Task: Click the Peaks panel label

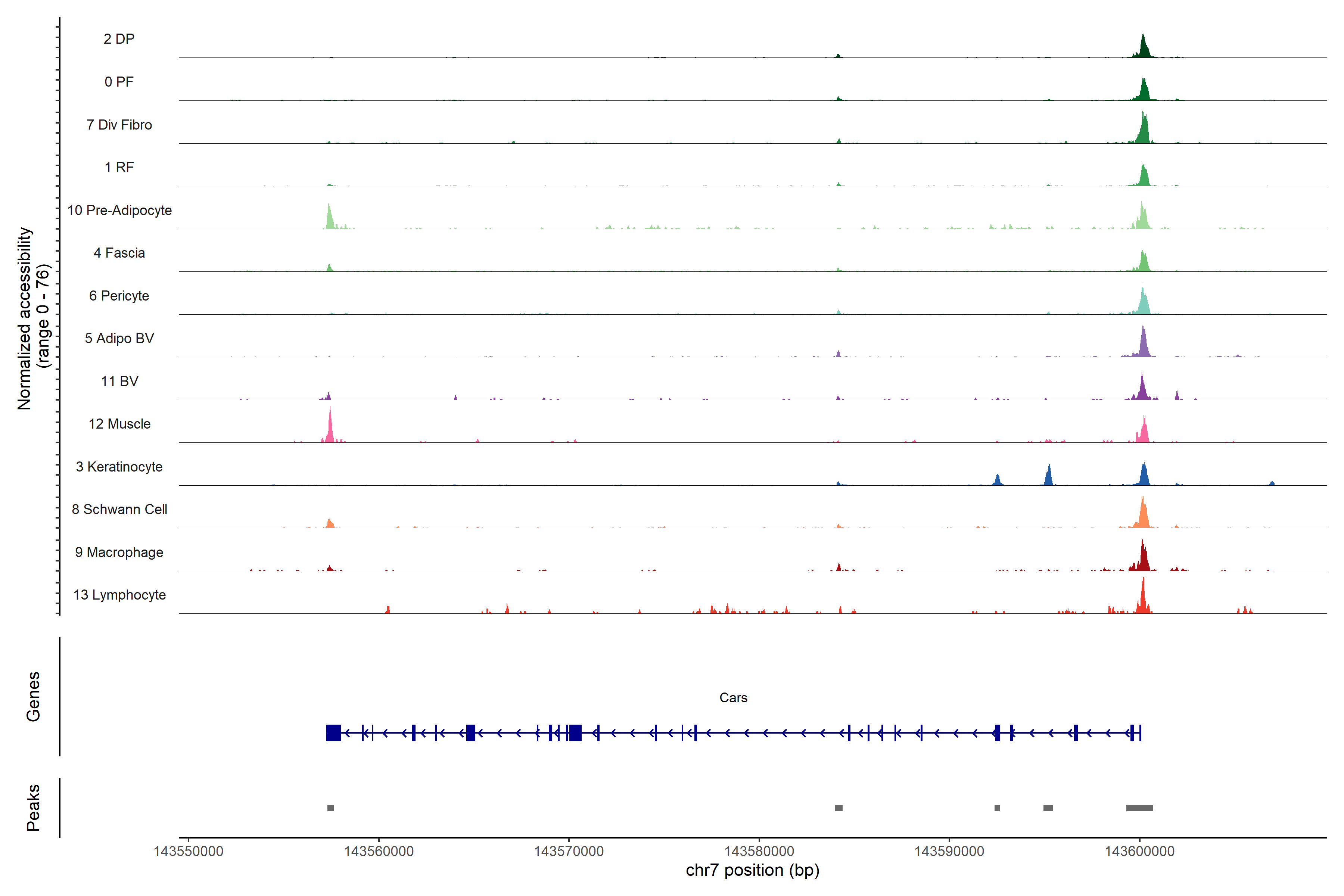Action: [x=33, y=808]
